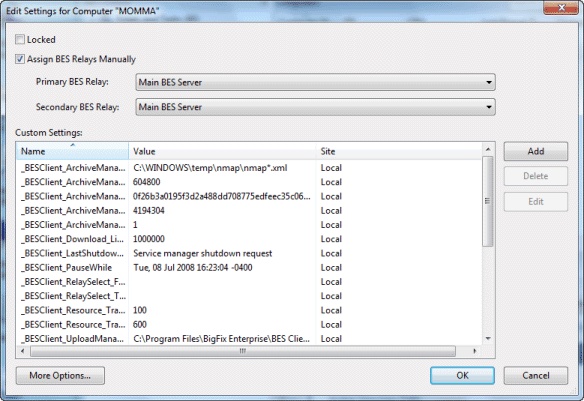The image size is (584, 401).
Task: Click the value Tue, 08 Jul 2008 16:23:04 -0400
Action: [x=193, y=267]
